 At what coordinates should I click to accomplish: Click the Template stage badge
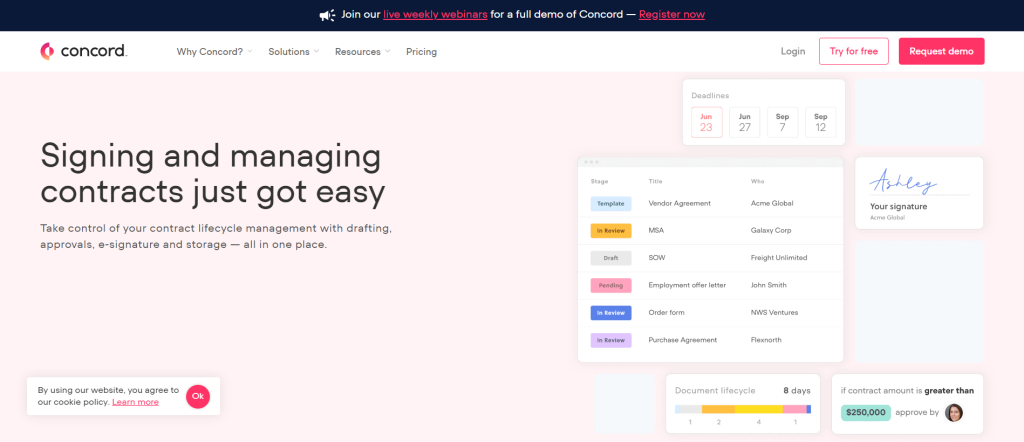[x=611, y=204]
